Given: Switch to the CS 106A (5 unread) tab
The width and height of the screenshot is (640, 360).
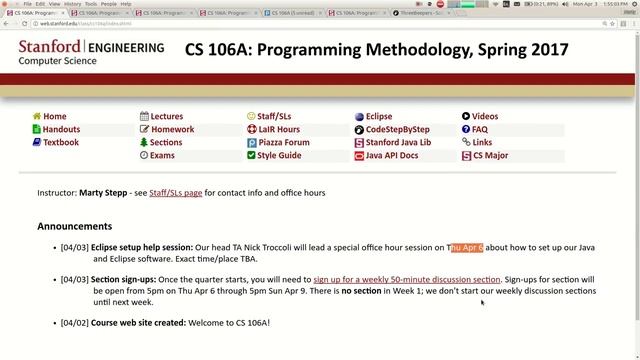Looking at the screenshot, I should [293, 13].
